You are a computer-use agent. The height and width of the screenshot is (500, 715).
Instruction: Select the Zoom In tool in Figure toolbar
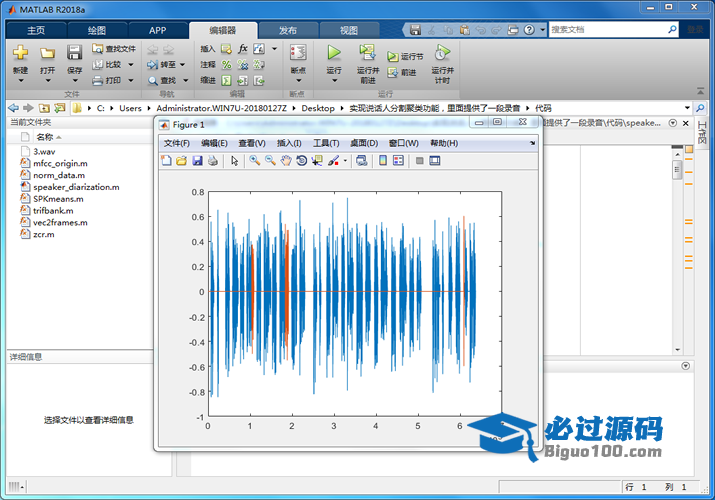pyautogui.click(x=255, y=160)
